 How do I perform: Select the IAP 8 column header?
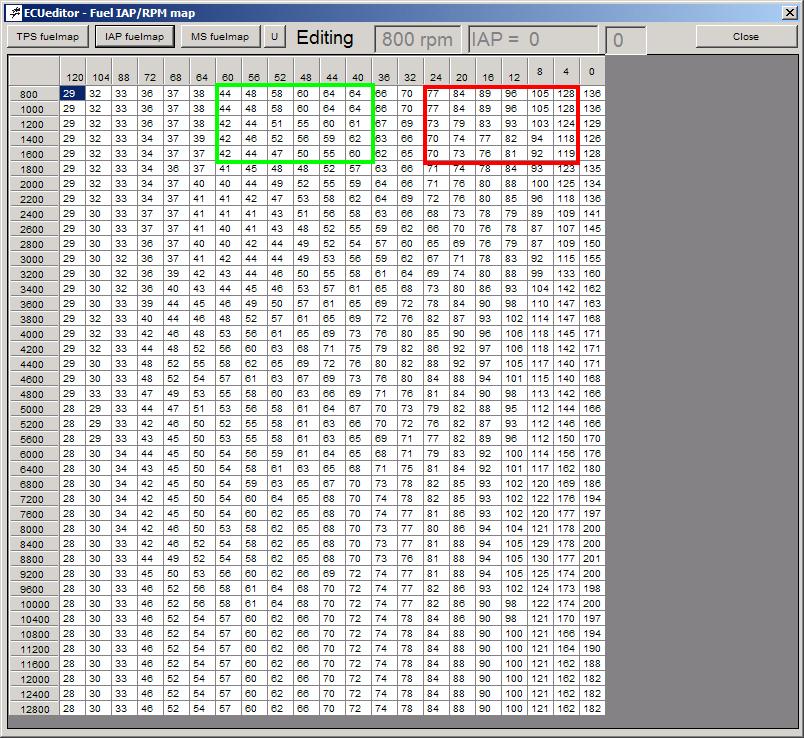[x=540, y=71]
